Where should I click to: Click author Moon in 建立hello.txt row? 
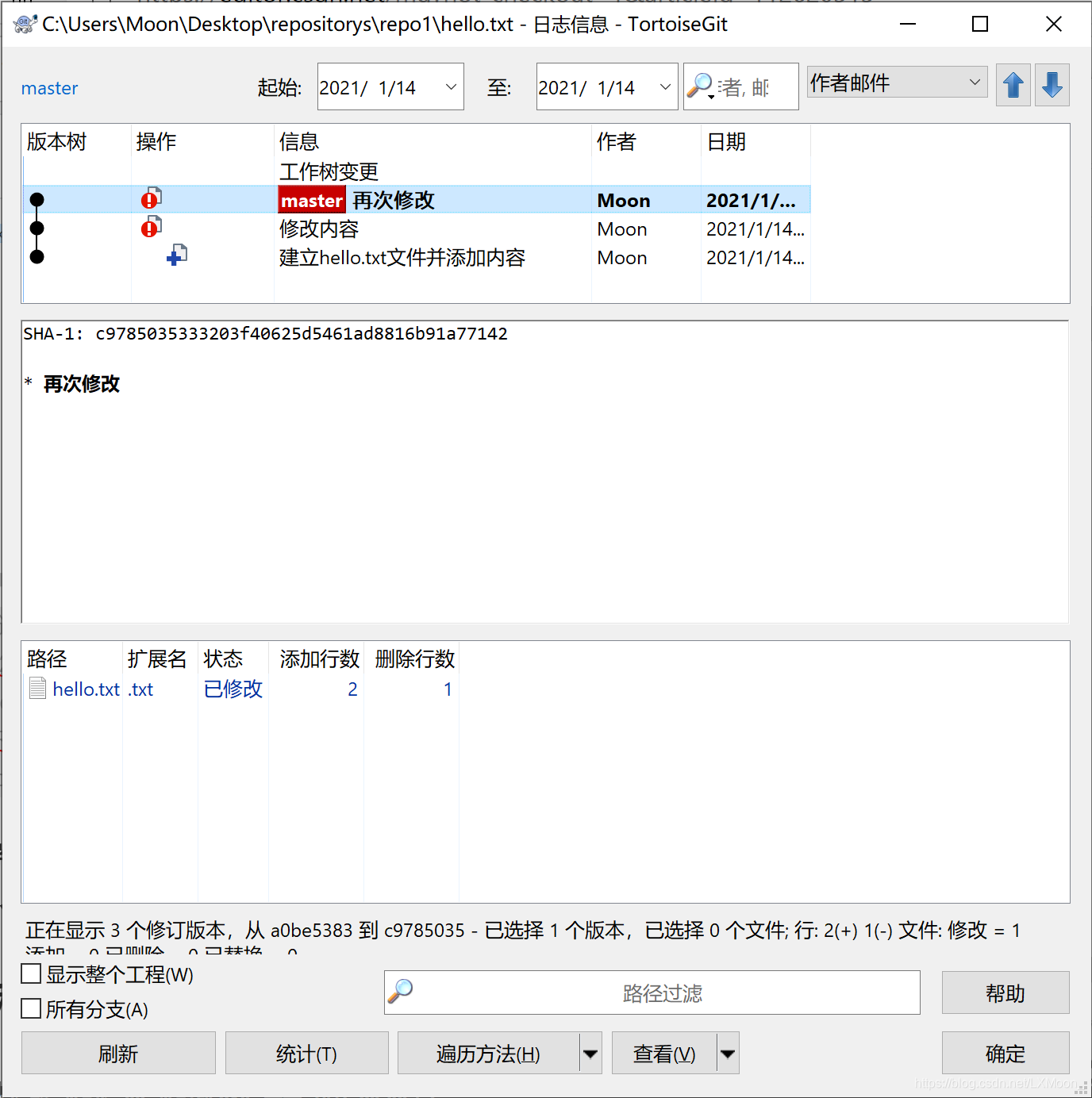pyautogui.click(x=622, y=257)
